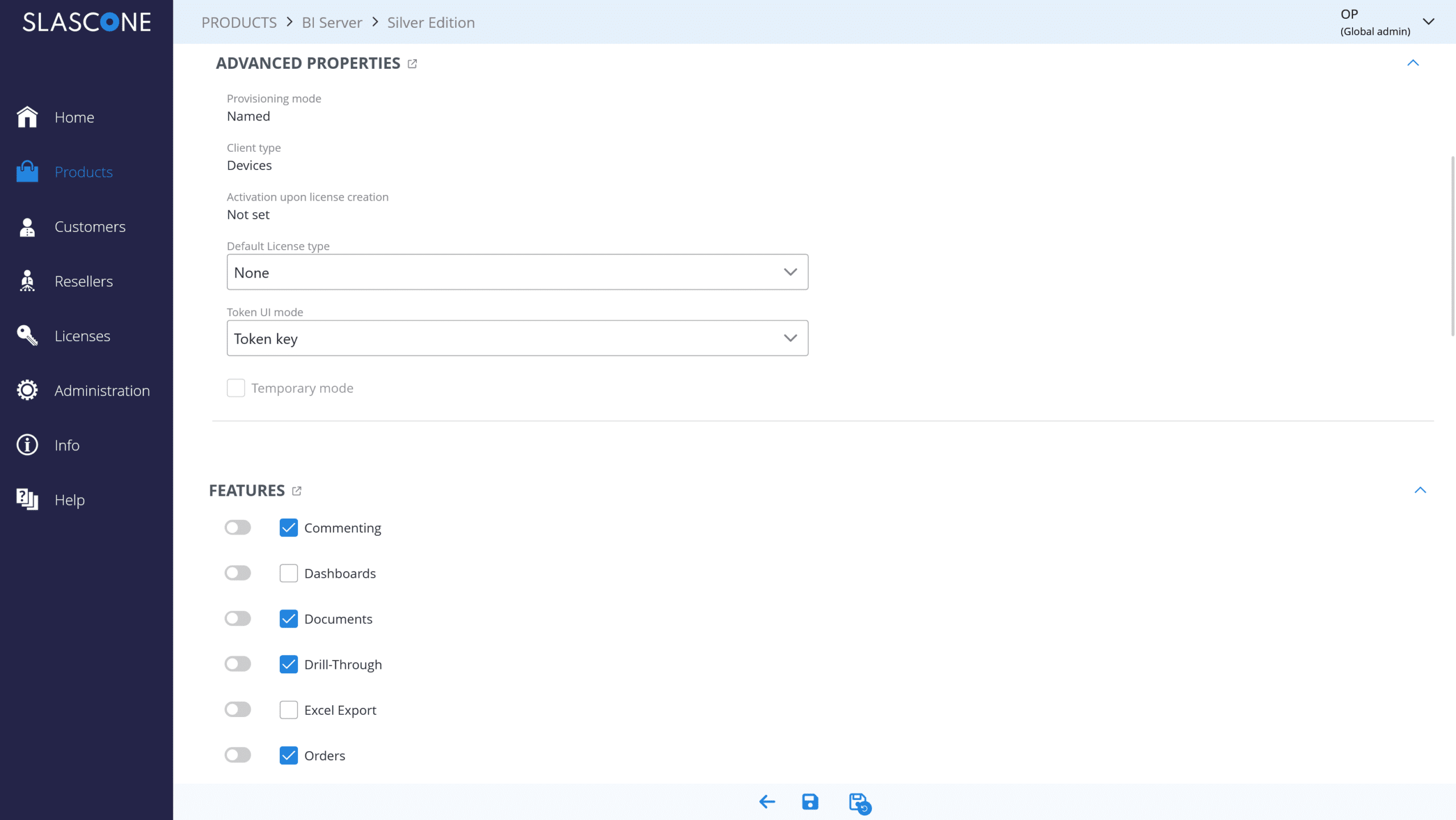Flip the toggle switch next to Excel Export
The width and height of the screenshot is (1456, 820).
[238, 710]
